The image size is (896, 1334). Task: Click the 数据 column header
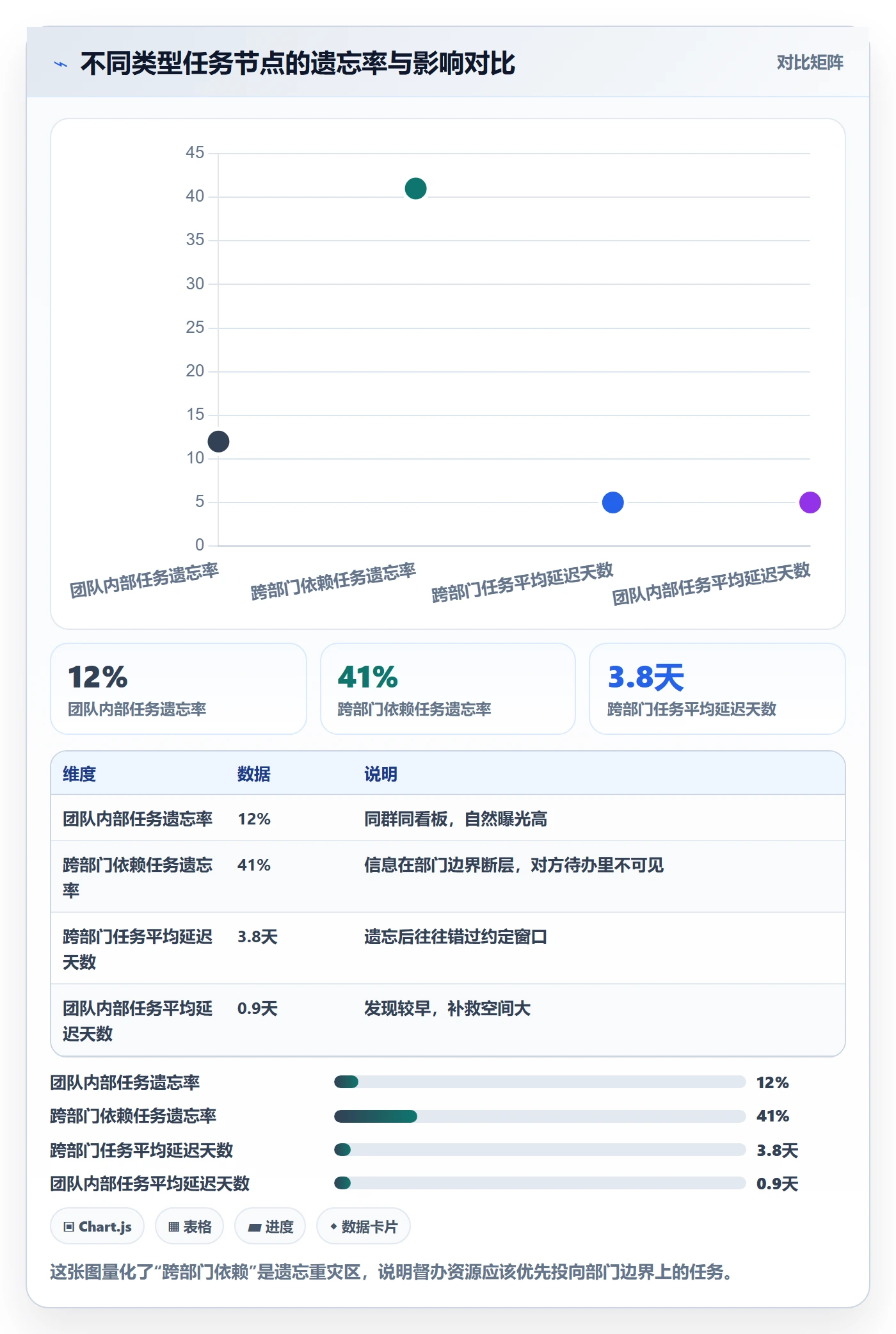(x=253, y=774)
